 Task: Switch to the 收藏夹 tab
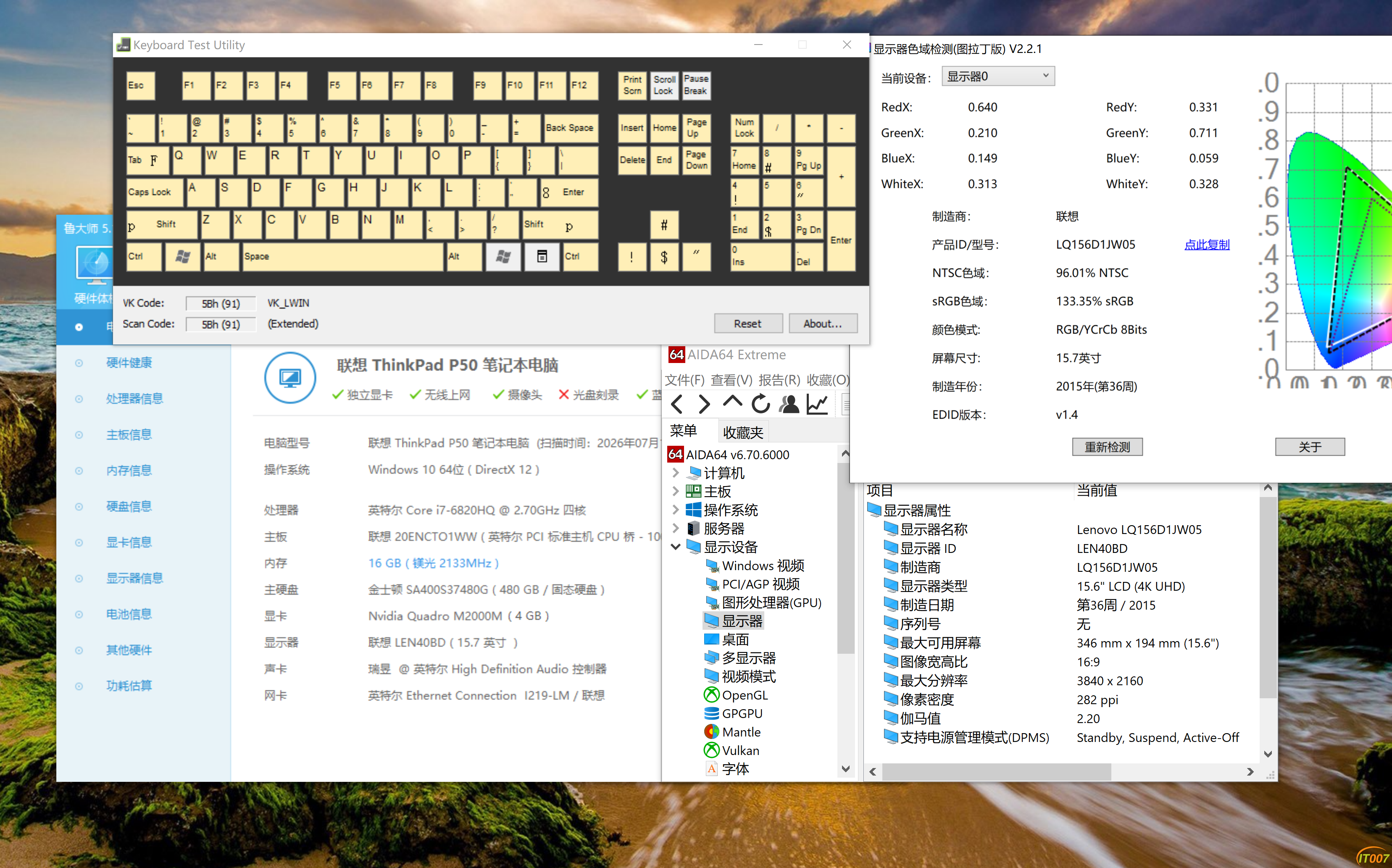point(743,432)
